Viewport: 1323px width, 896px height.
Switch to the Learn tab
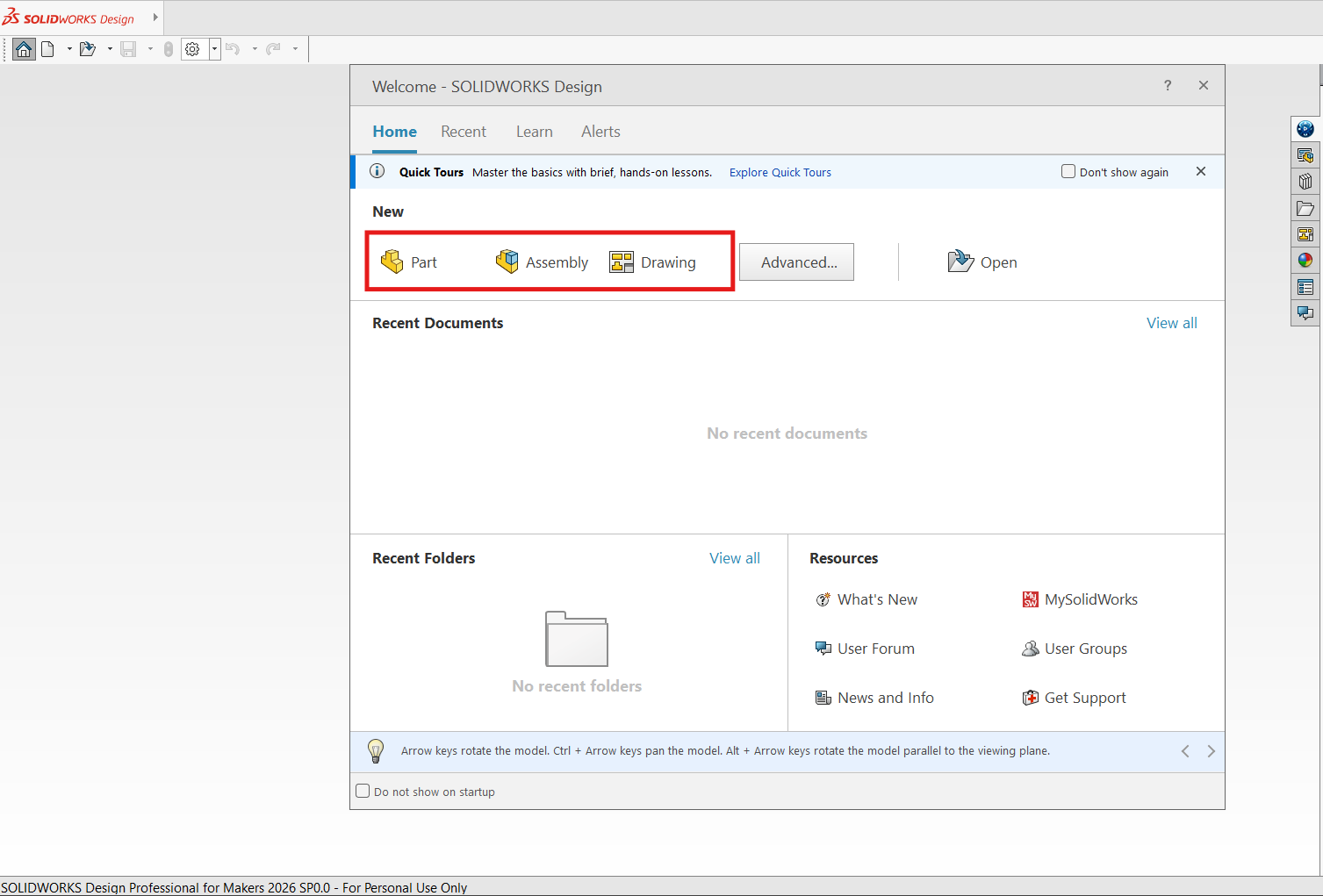click(535, 132)
